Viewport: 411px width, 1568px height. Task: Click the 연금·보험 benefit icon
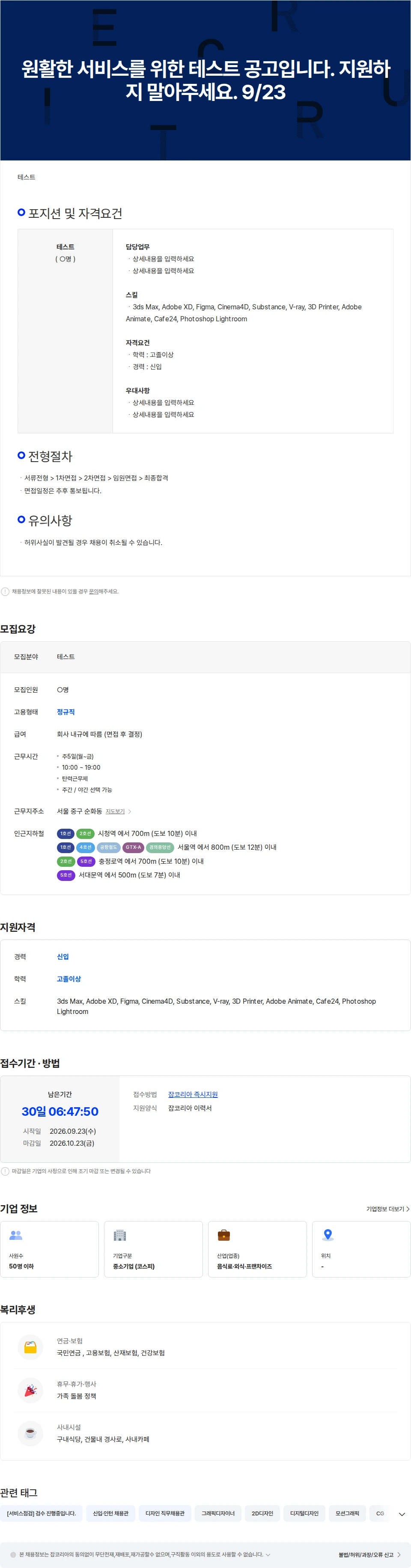point(30,1347)
